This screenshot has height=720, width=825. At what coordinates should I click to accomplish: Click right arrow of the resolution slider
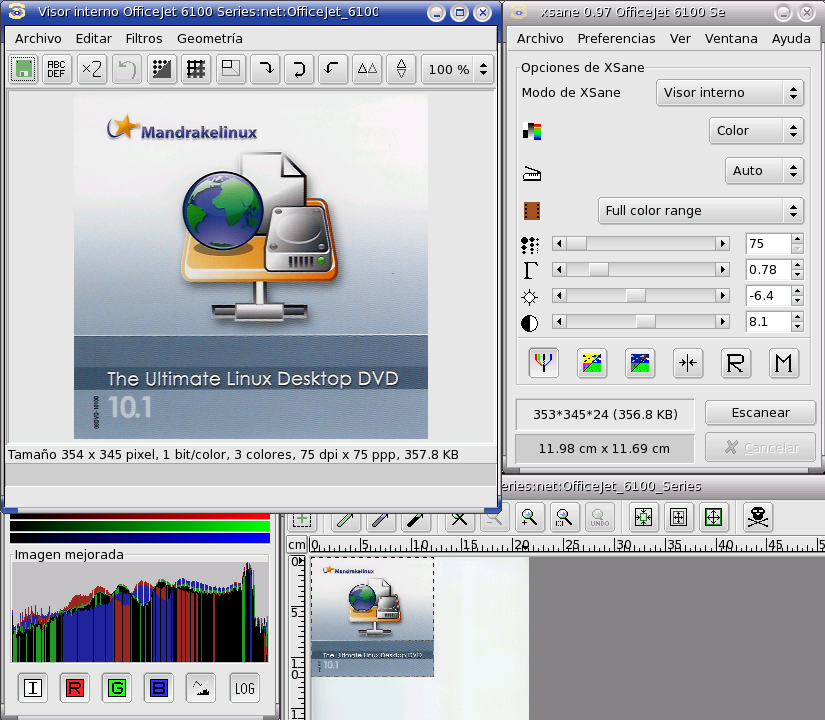click(x=723, y=243)
